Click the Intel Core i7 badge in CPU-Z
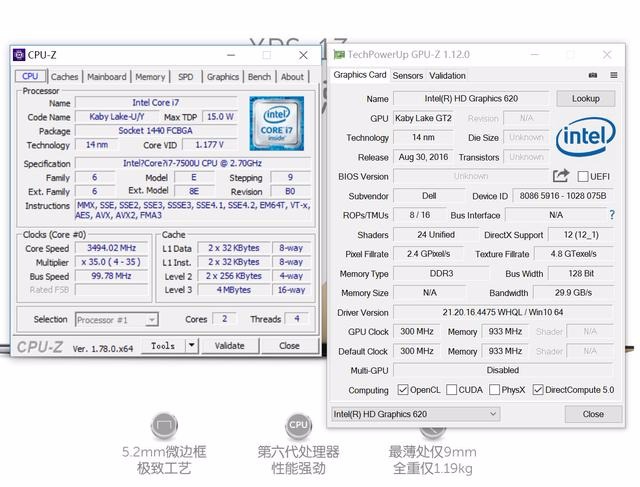Image resolution: width=640 pixels, height=487 pixels. [276, 122]
